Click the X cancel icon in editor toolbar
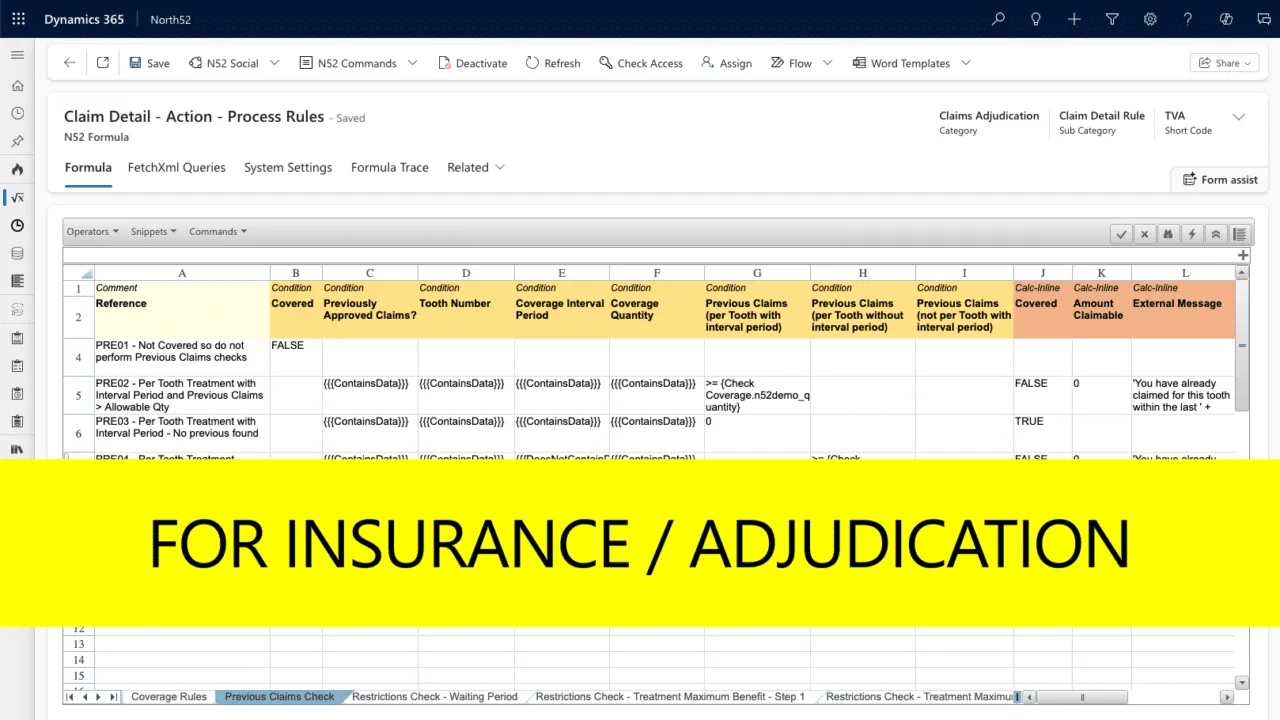 [x=1145, y=234]
